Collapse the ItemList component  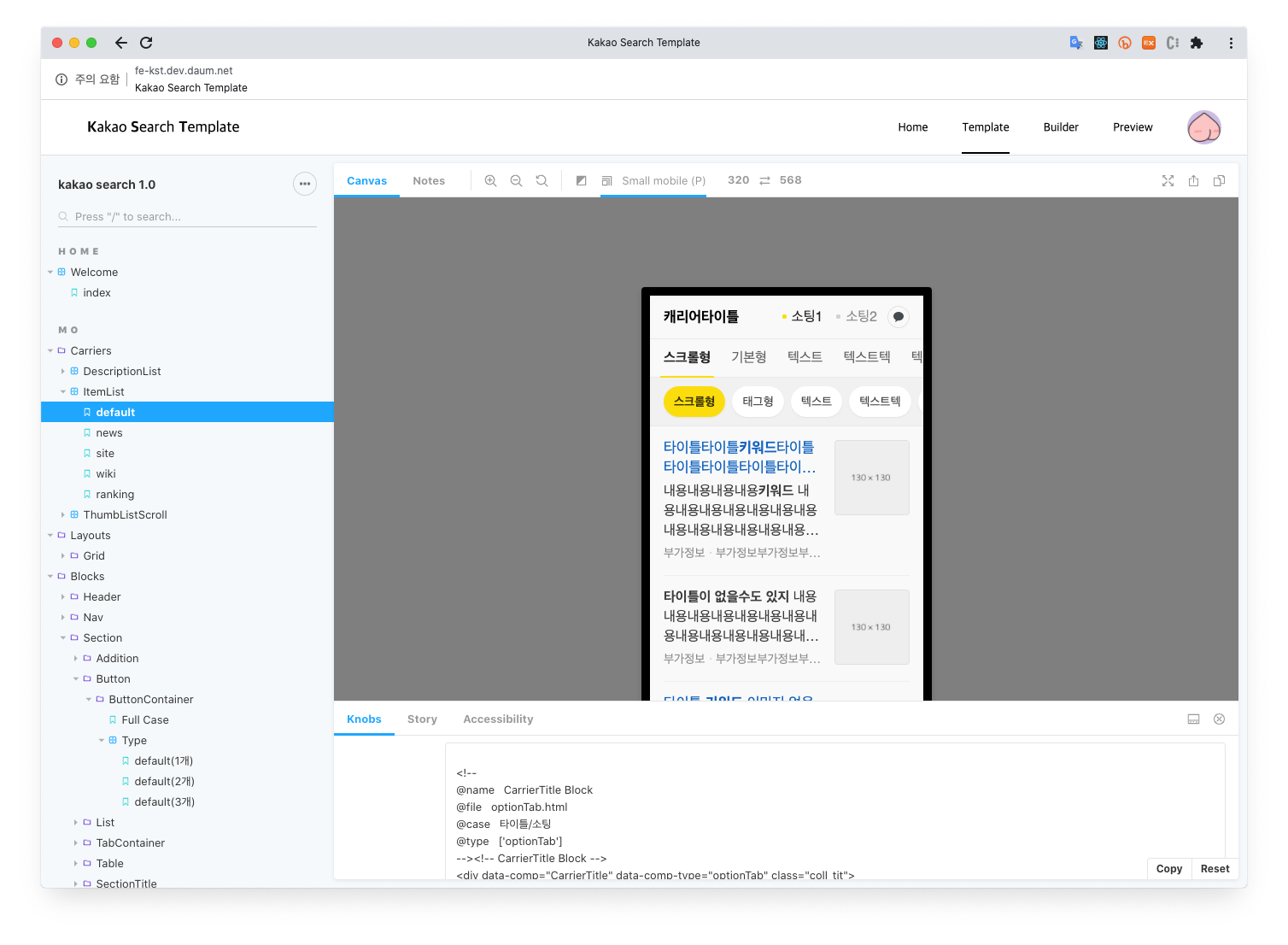pos(63,392)
